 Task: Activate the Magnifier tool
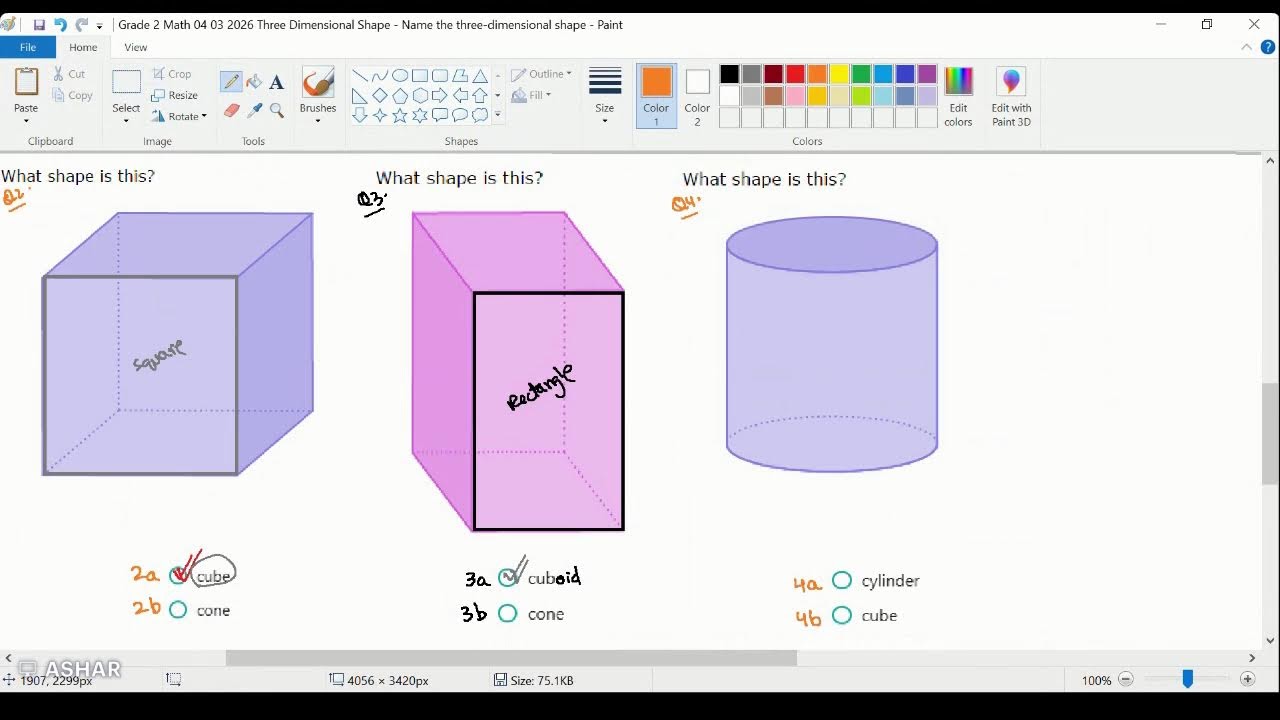[x=277, y=110]
